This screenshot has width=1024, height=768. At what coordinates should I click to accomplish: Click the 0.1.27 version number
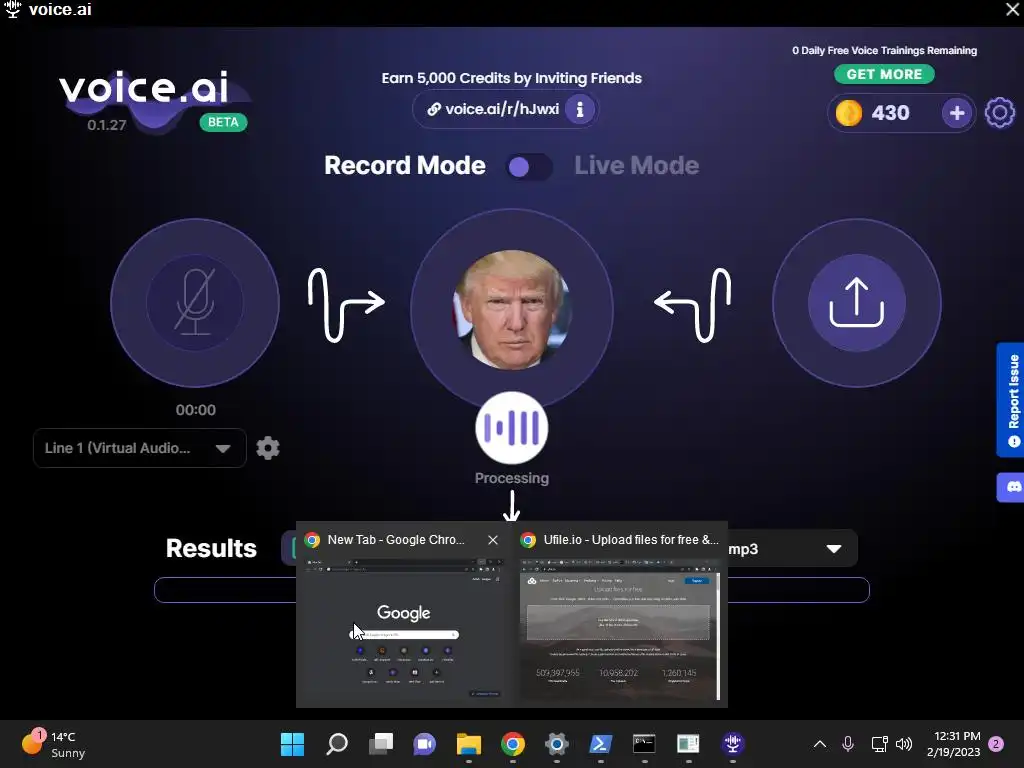tap(106, 125)
